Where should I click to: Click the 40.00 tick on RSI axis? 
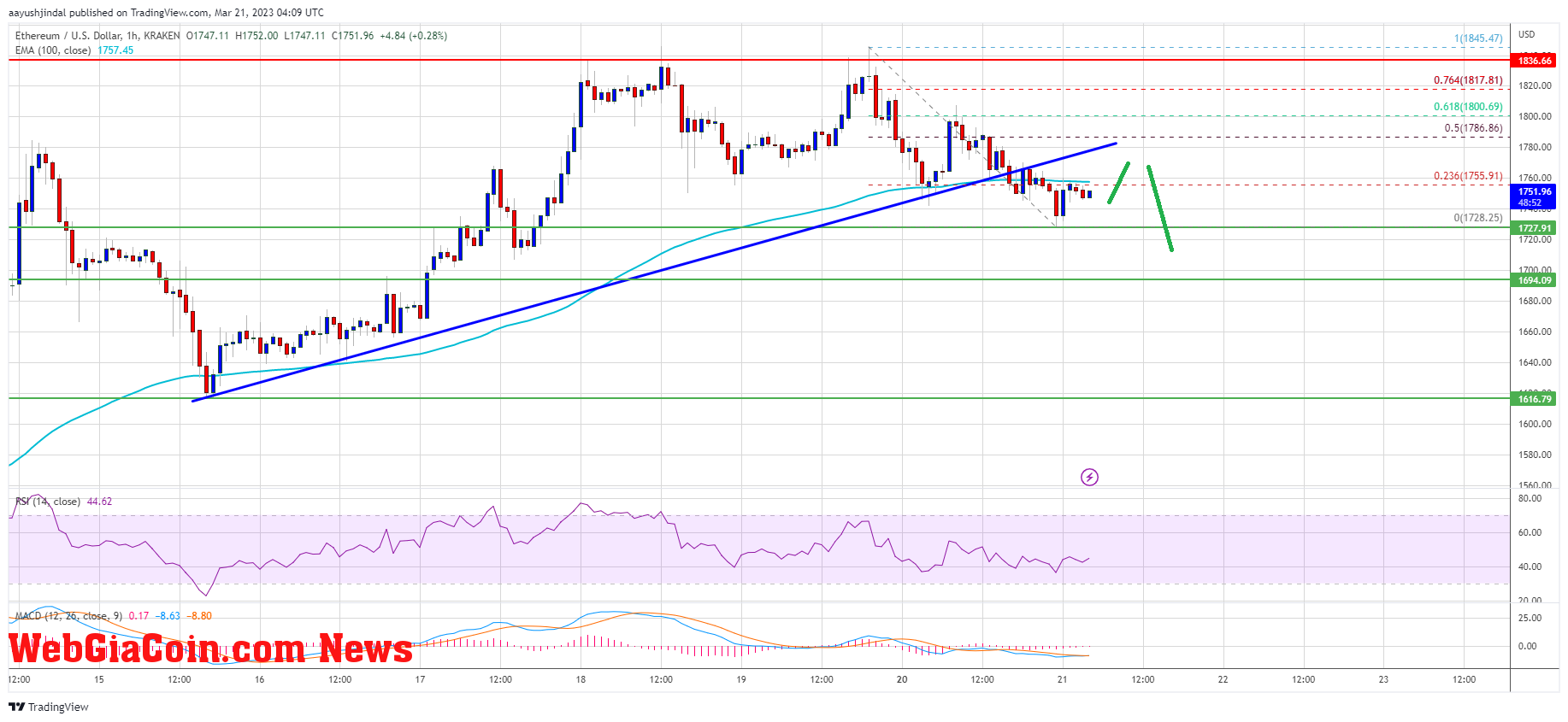coord(1530,566)
